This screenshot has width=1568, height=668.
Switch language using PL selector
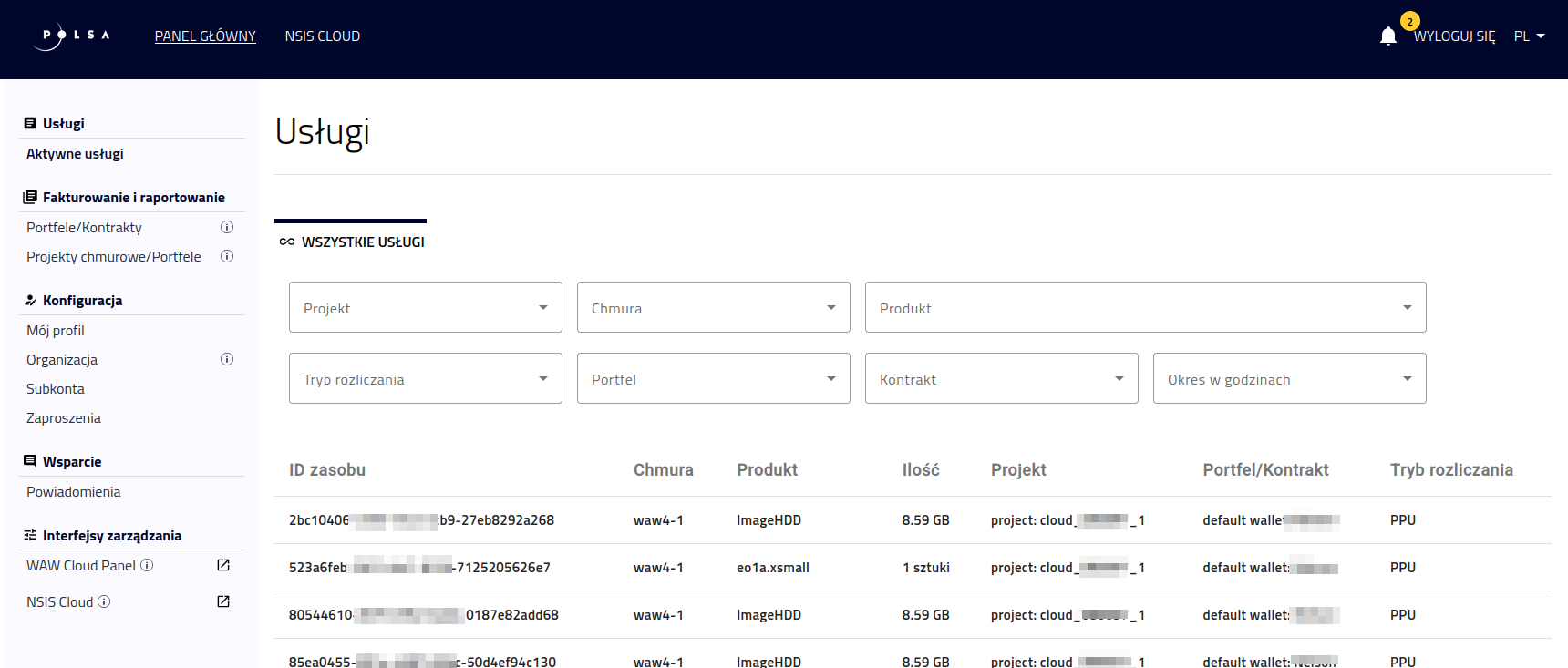click(x=1529, y=36)
